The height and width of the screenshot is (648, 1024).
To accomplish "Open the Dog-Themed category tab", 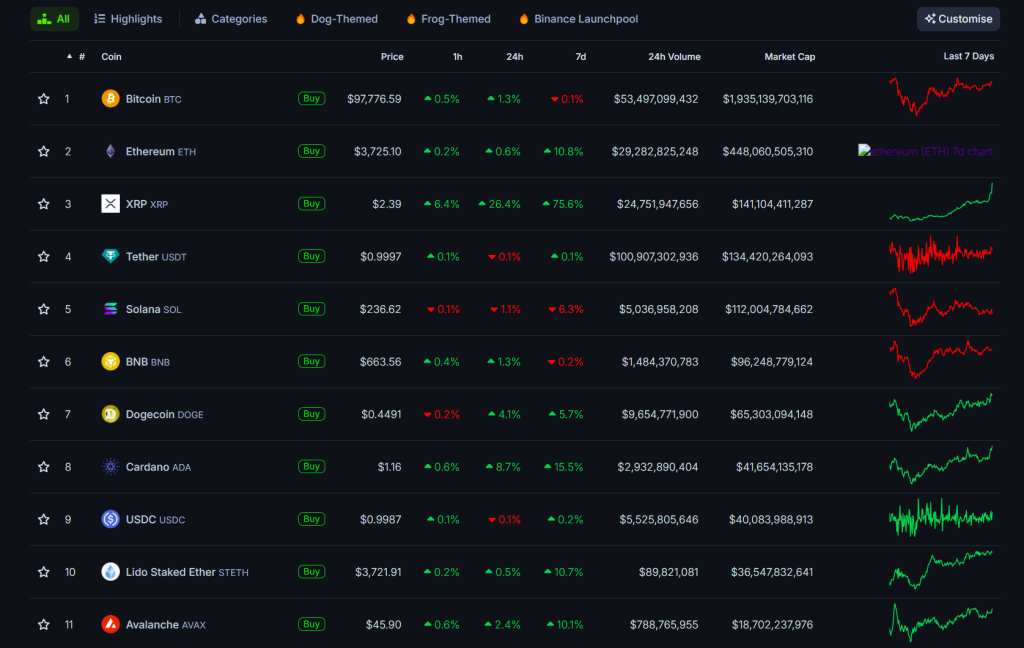I will (337, 19).
